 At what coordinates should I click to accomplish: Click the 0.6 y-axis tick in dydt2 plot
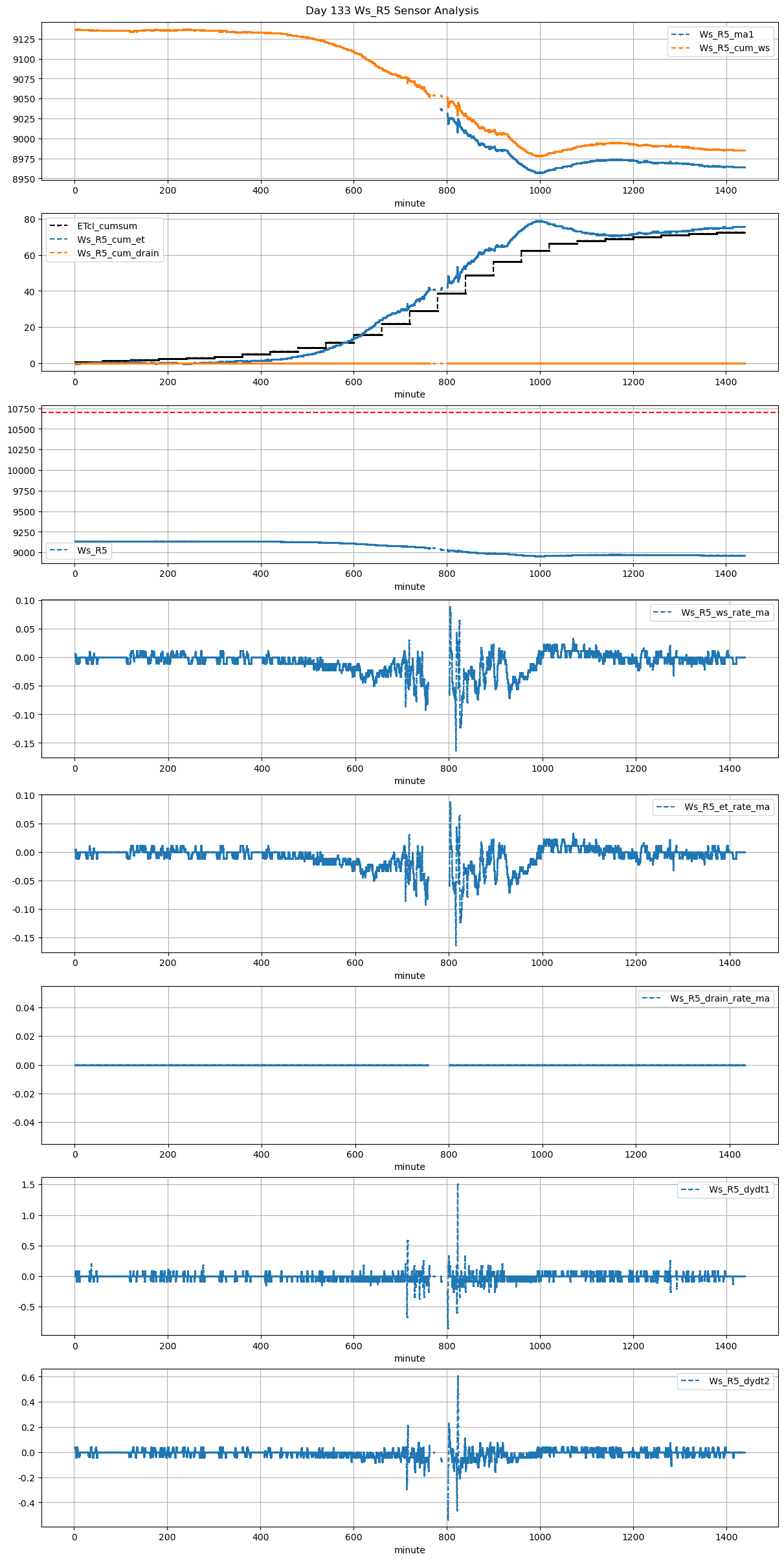tap(28, 1377)
